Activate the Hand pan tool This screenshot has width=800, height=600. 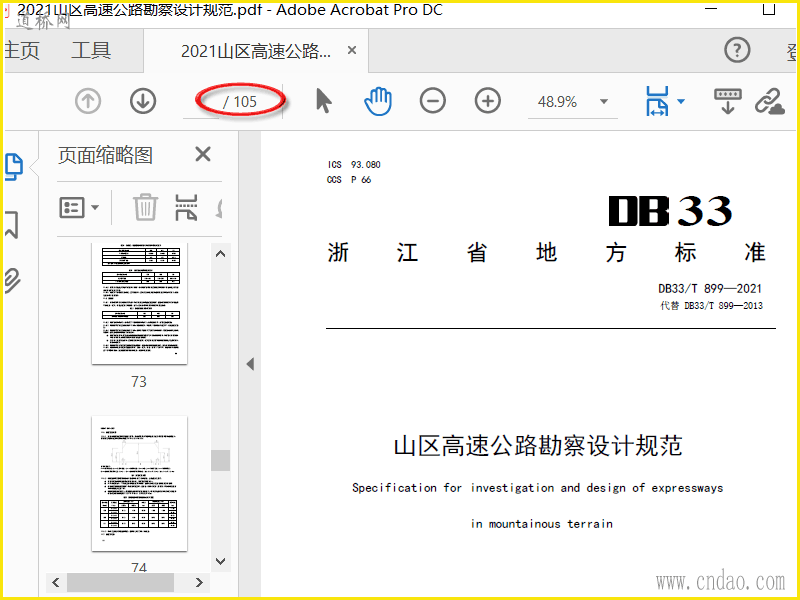point(378,101)
